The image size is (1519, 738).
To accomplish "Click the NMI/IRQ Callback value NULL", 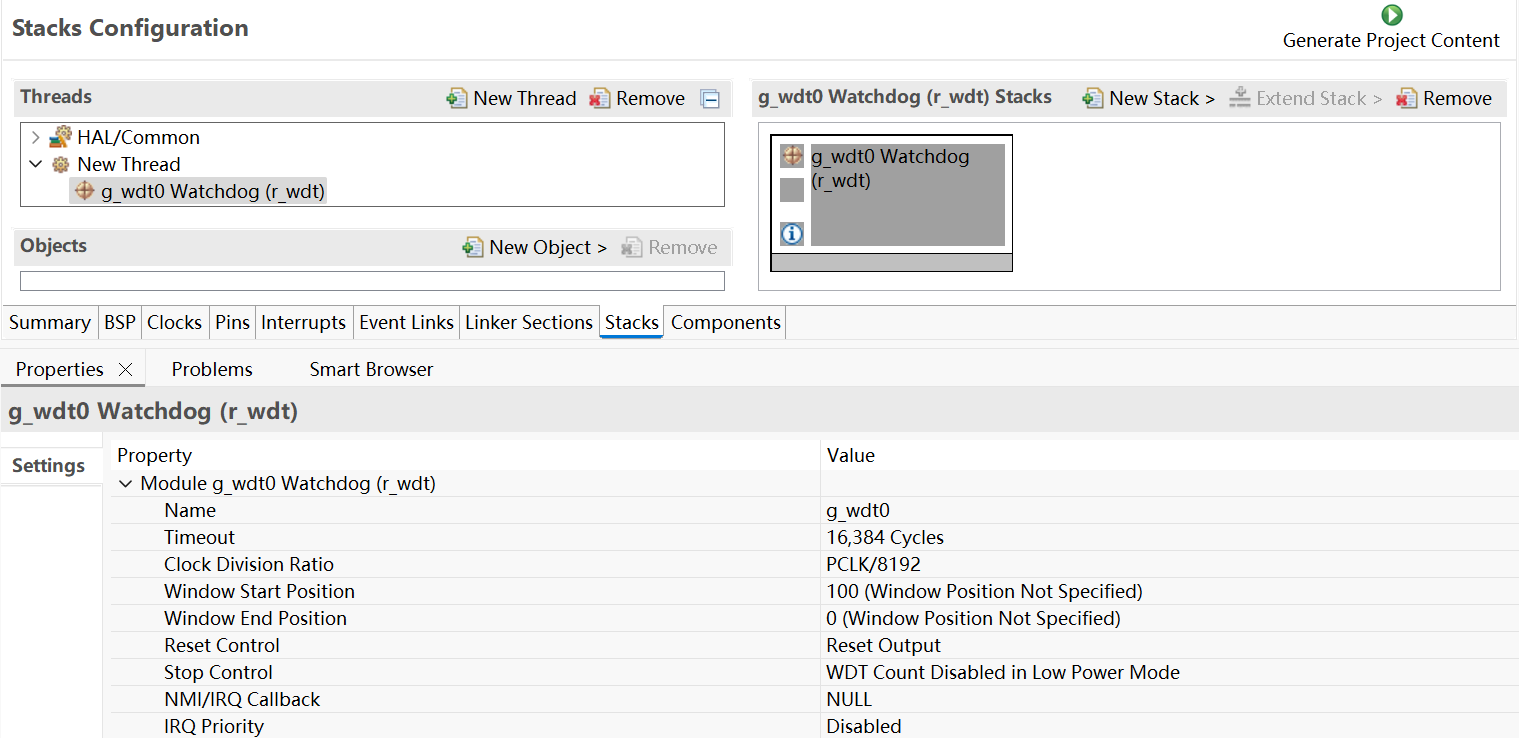I will pyautogui.click(x=1169, y=700).
